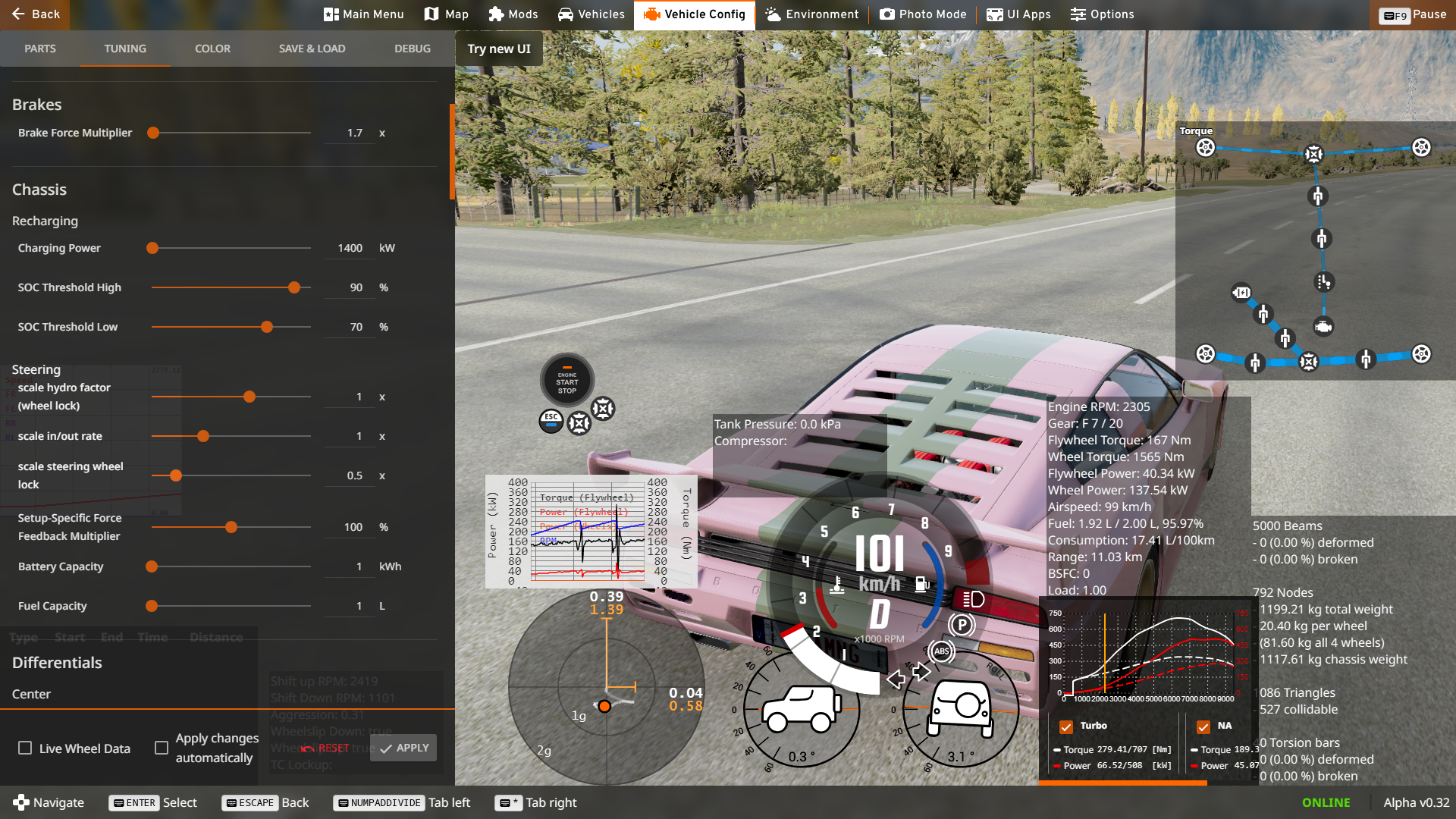
Task: Click the SOC Threshold High slider
Action: pyautogui.click(x=231, y=287)
